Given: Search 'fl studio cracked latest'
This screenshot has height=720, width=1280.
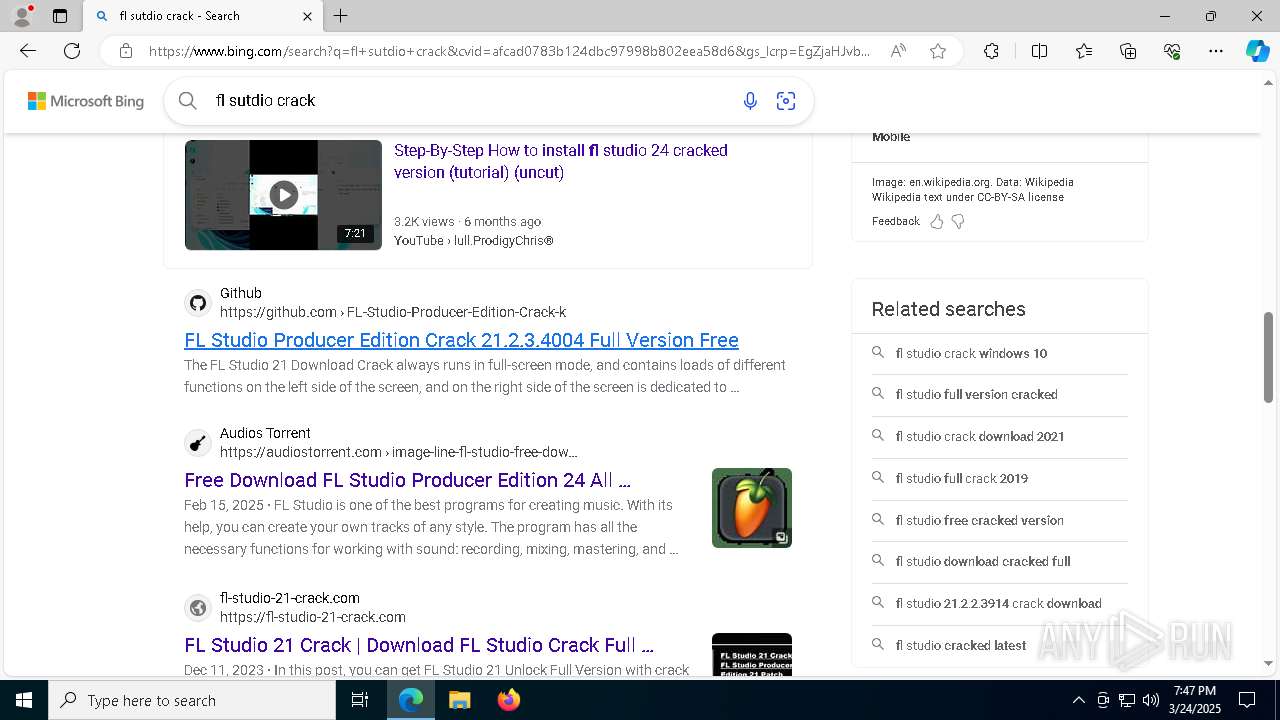Looking at the screenshot, I should [1000, 645].
